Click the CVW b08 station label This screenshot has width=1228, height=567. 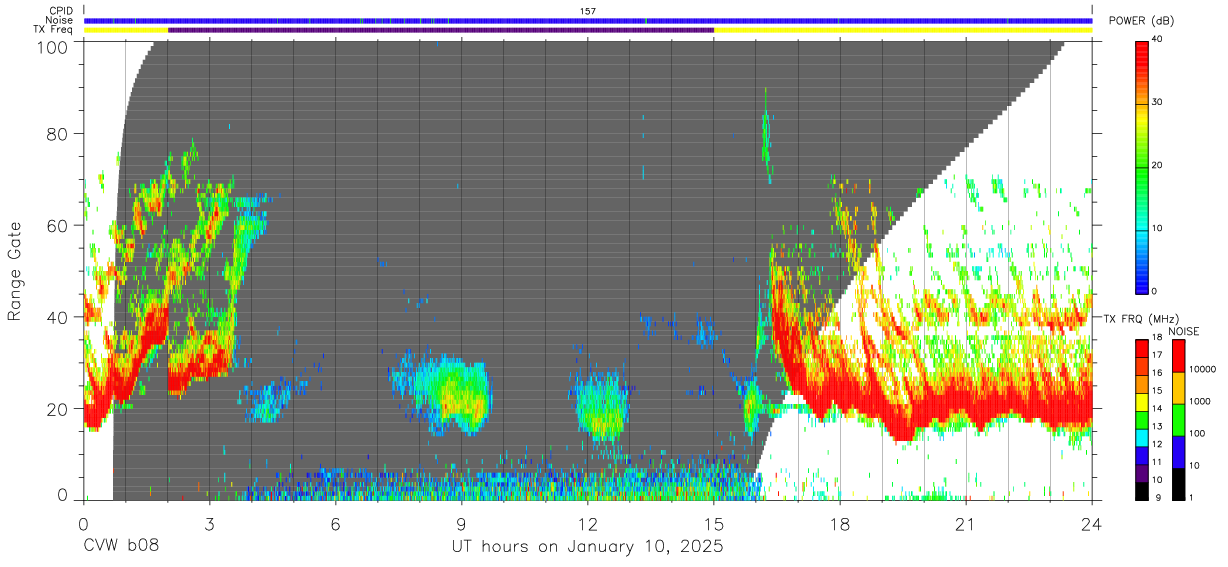(121, 546)
